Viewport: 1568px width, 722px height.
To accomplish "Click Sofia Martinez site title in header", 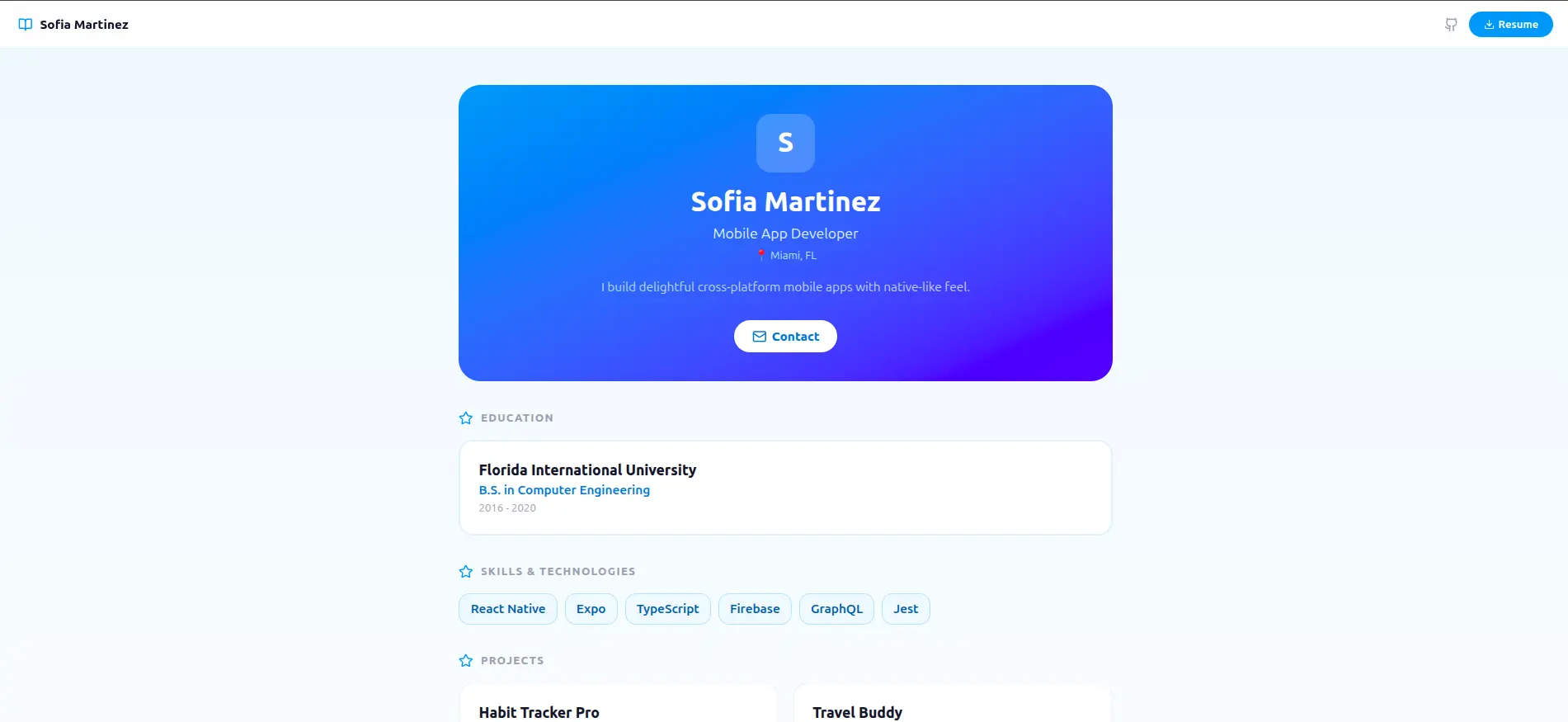I will pos(84,25).
